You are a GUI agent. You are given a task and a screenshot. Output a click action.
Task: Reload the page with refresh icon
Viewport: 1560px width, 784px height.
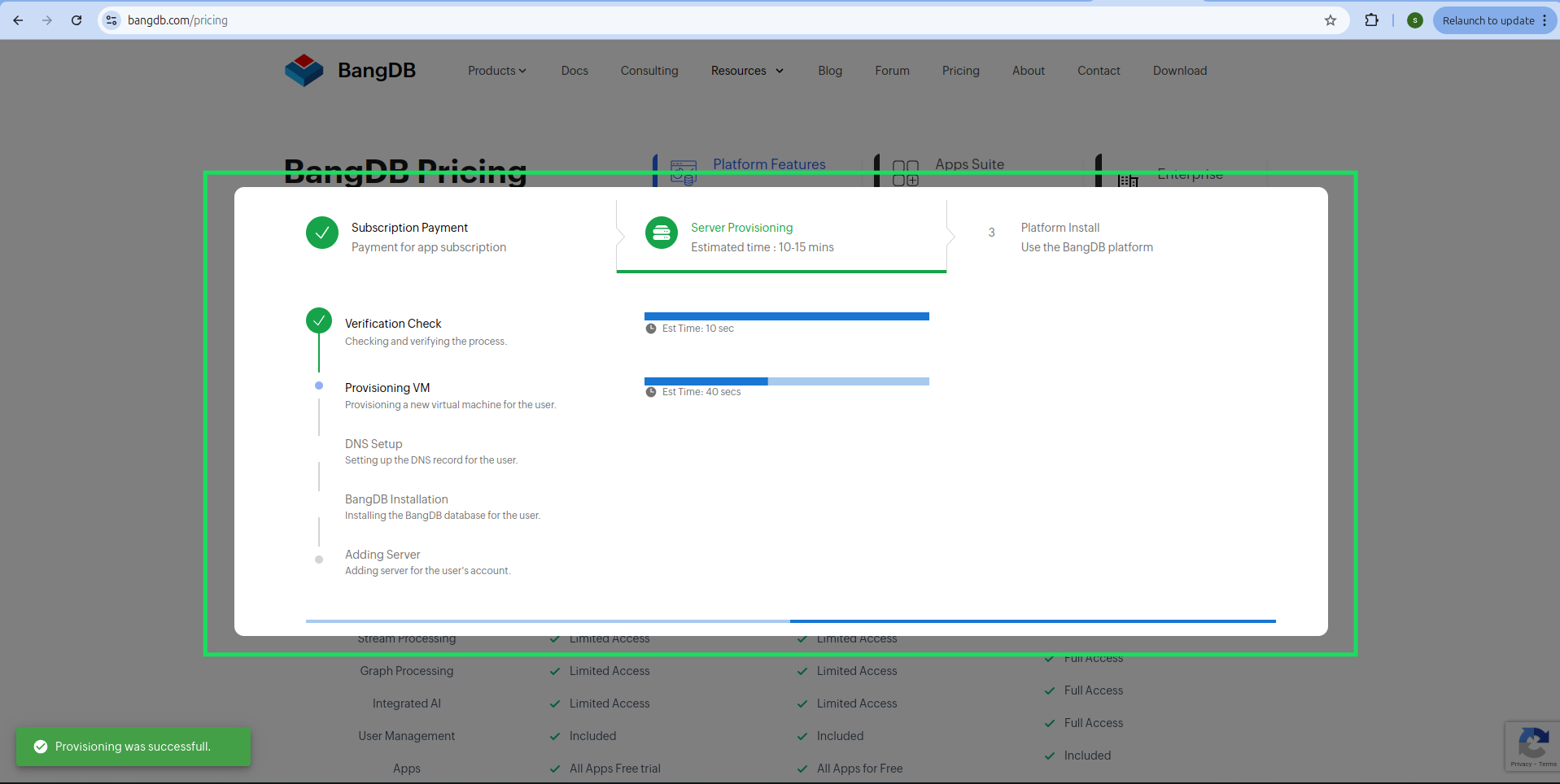pos(76,20)
